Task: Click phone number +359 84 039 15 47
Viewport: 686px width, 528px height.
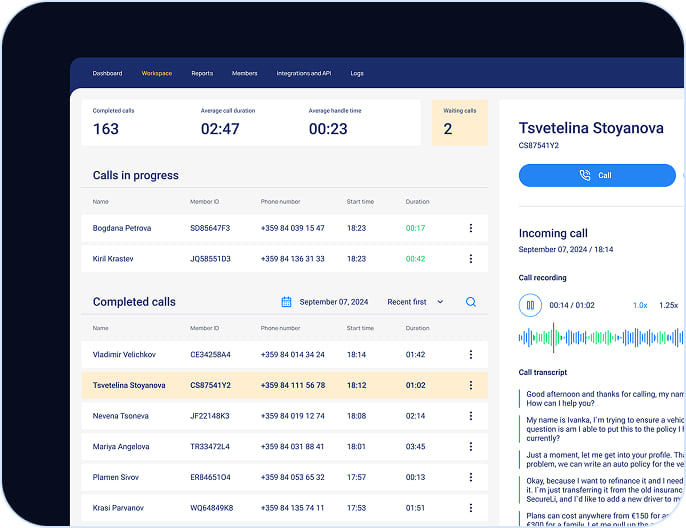Action: [293, 228]
